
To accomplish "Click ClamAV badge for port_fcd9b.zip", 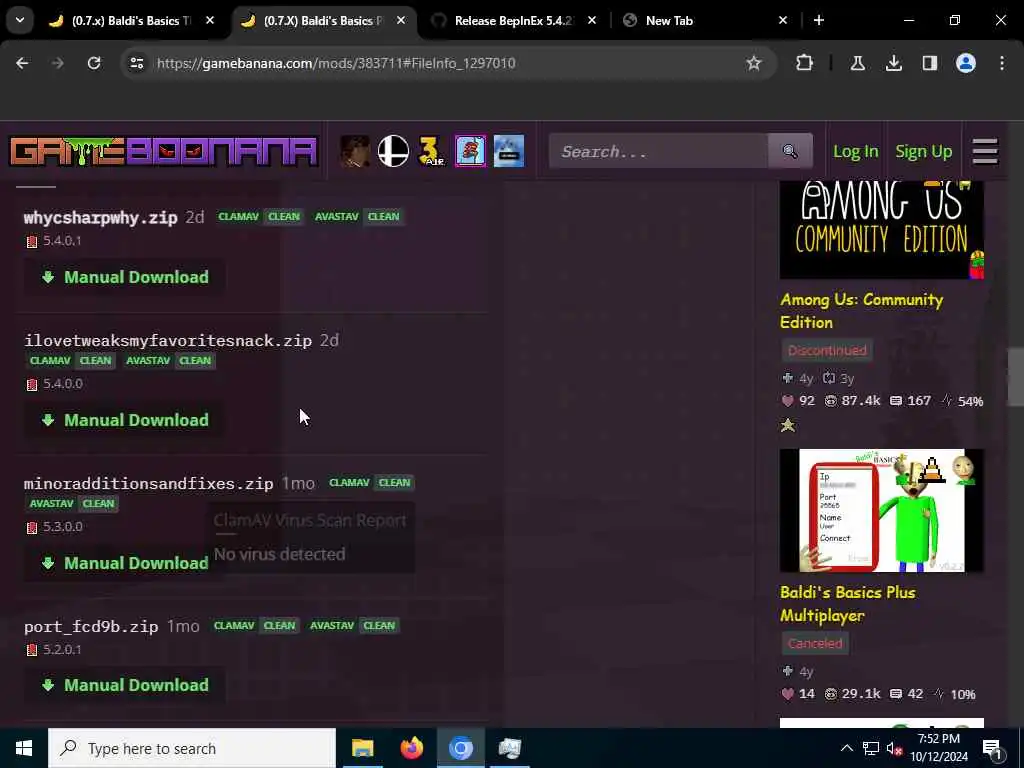I will click(255, 626).
